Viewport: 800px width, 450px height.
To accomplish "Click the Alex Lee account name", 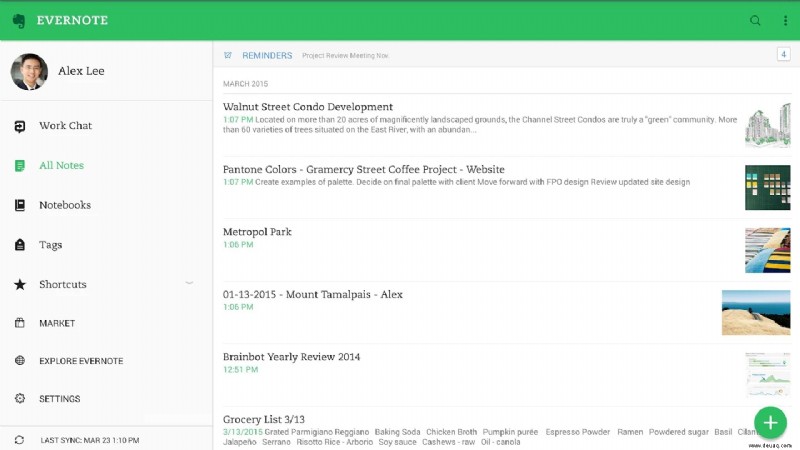I will point(81,71).
